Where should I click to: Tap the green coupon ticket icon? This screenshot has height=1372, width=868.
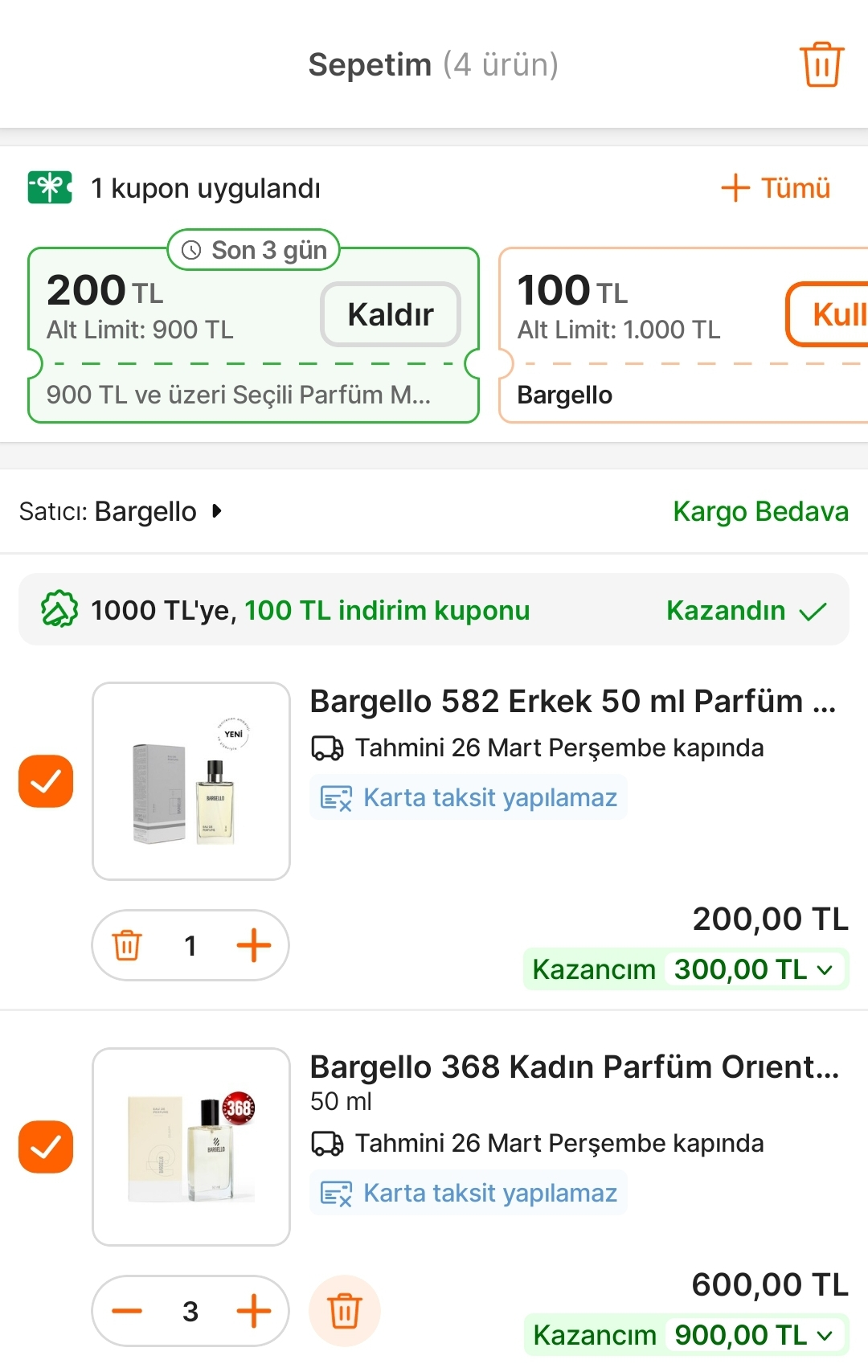point(50,188)
